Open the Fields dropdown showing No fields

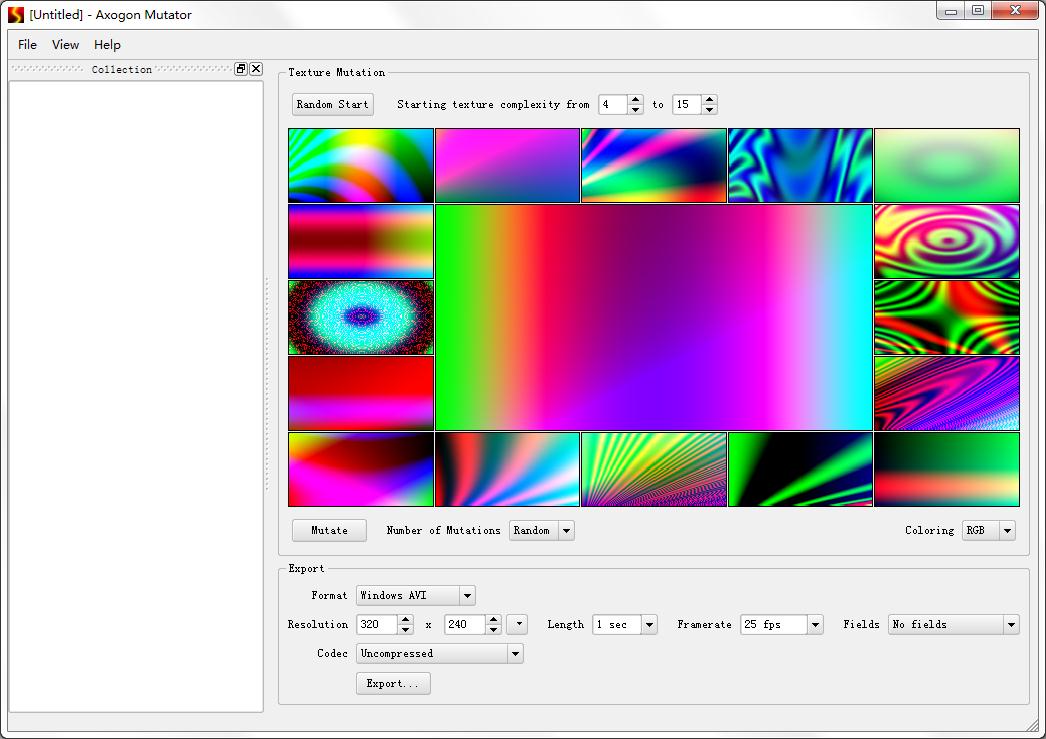click(x=1010, y=624)
